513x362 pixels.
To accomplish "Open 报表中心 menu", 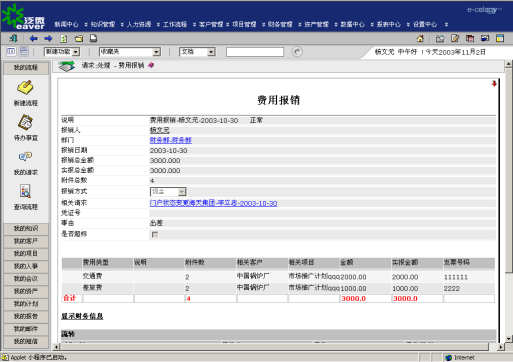I will 389,24.
